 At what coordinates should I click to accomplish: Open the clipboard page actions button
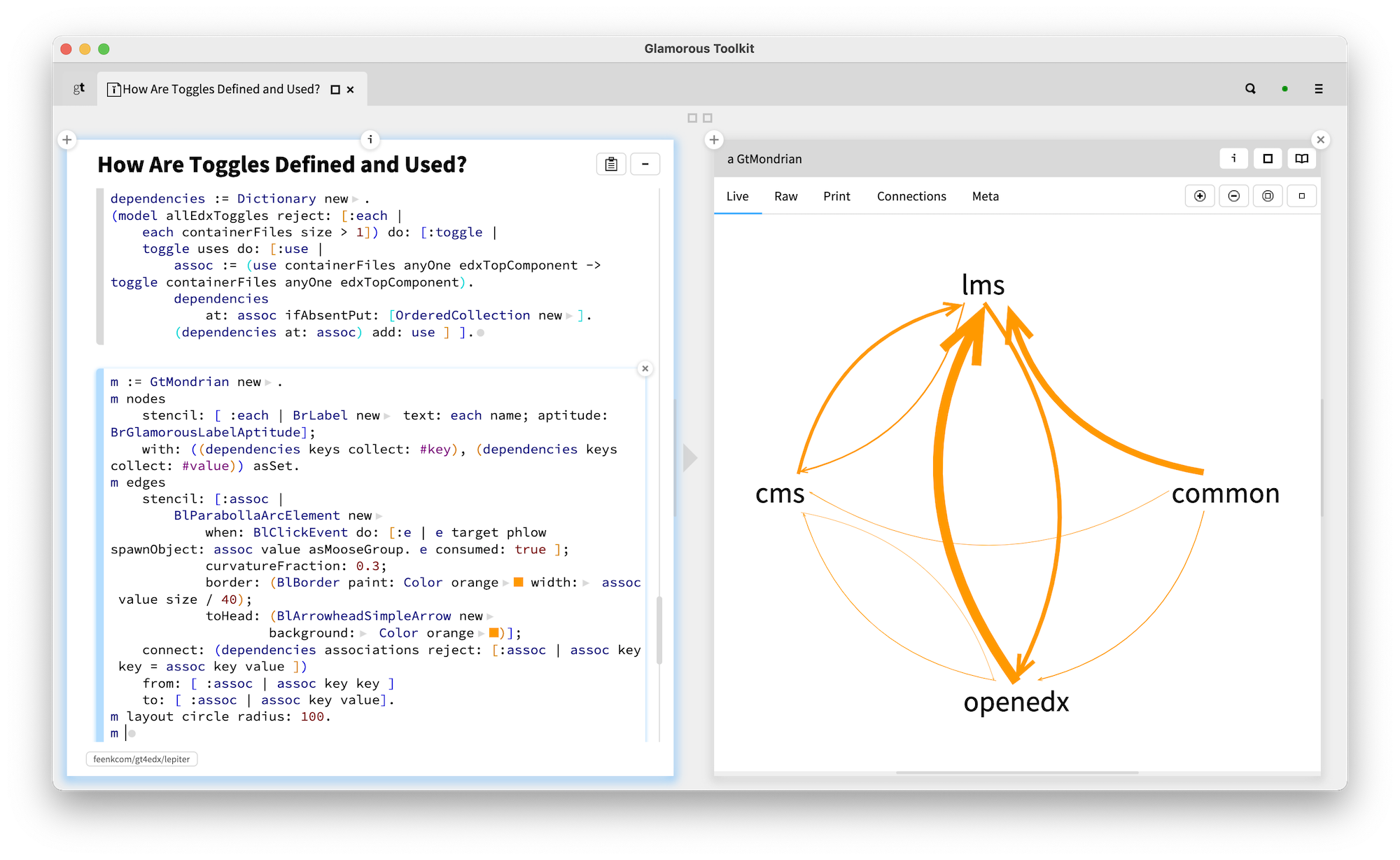coord(611,164)
